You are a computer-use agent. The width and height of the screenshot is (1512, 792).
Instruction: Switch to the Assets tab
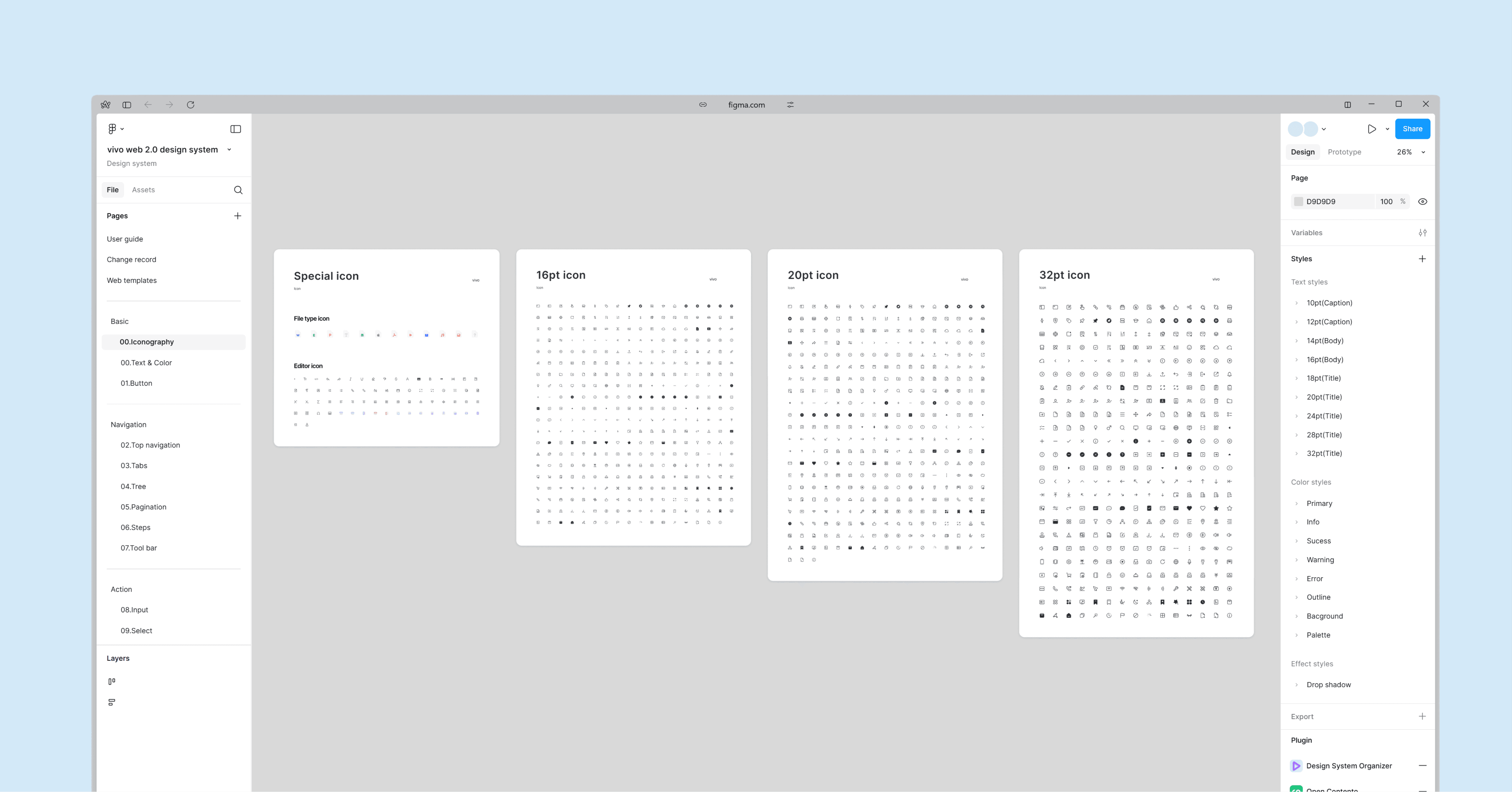(143, 190)
